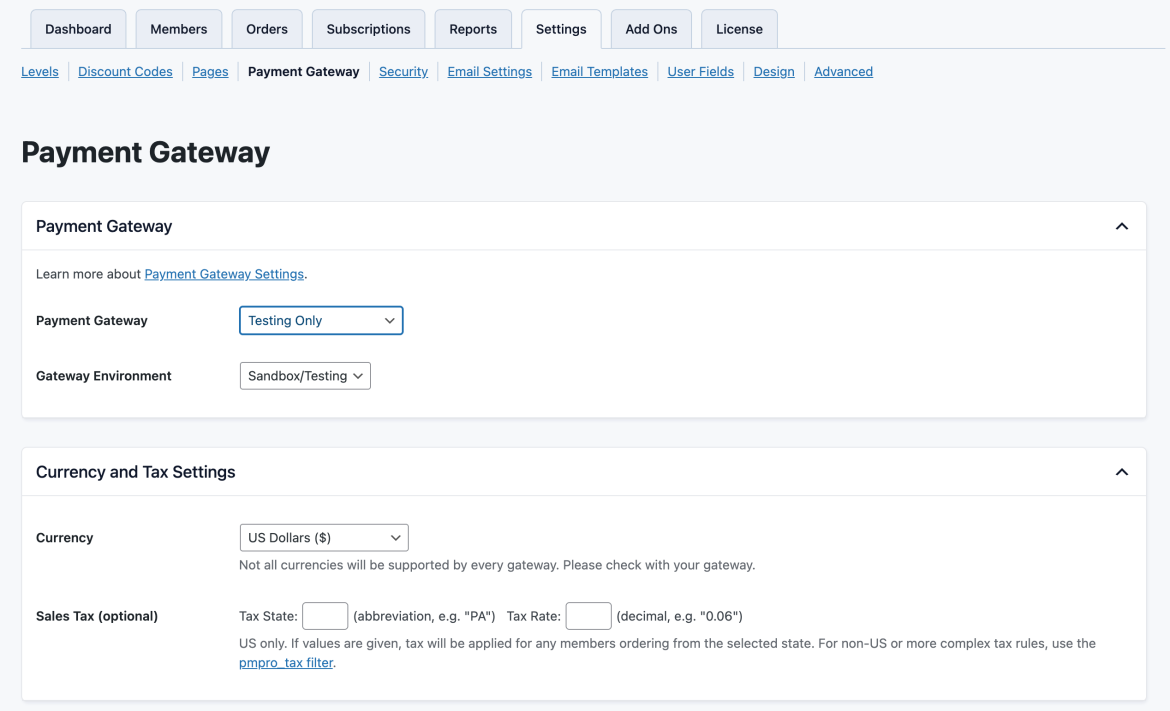Open the pmpro_tax filter link

285,662
